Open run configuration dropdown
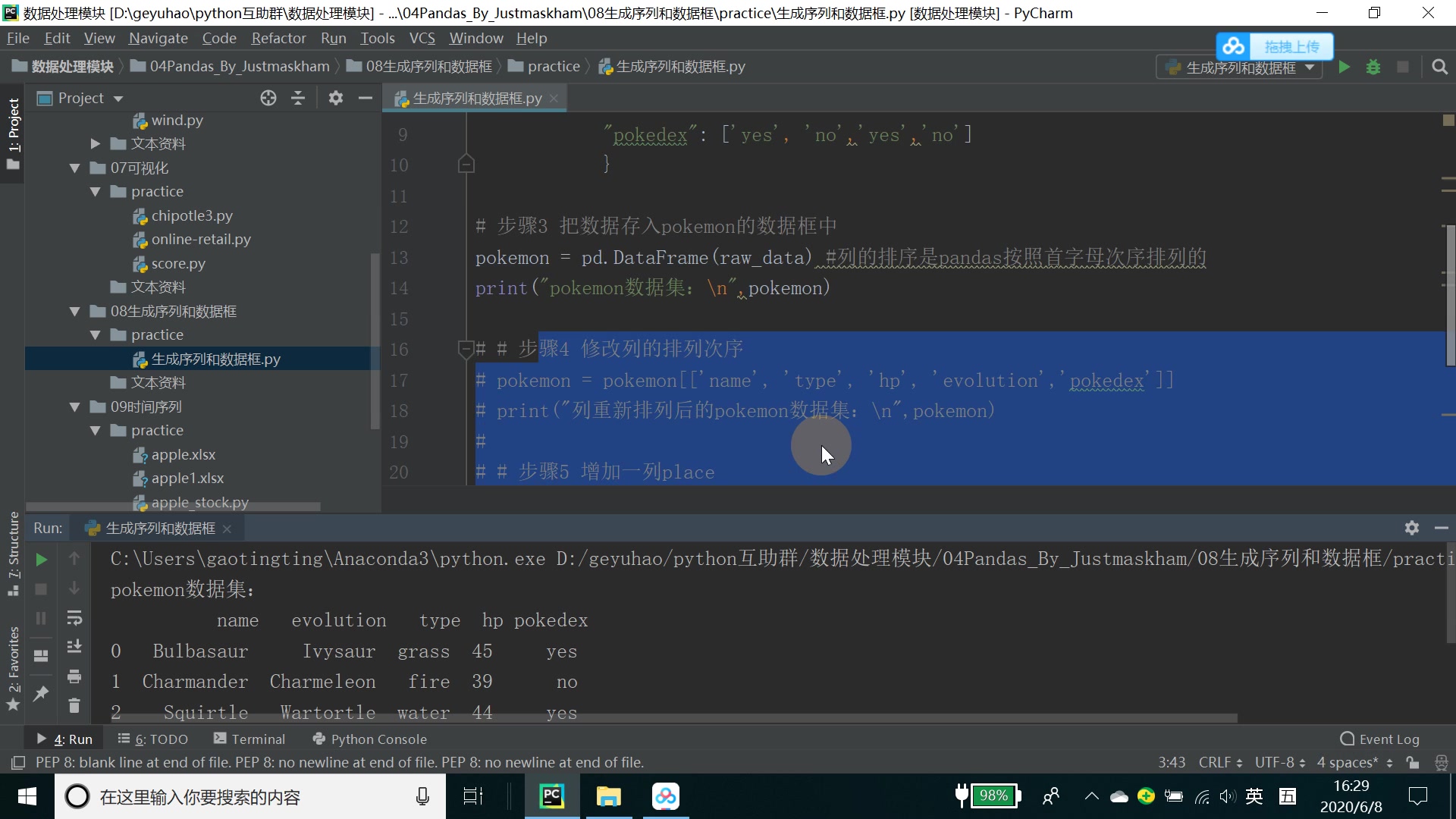 click(1310, 67)
